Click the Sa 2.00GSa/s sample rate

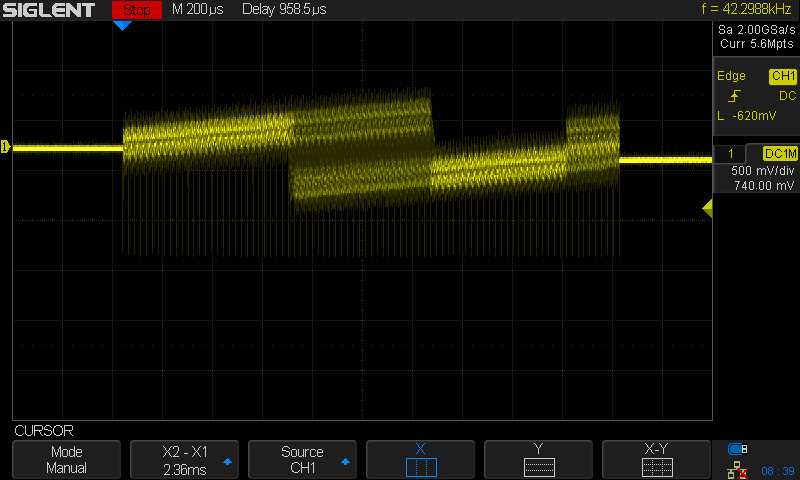click(756, 30)
